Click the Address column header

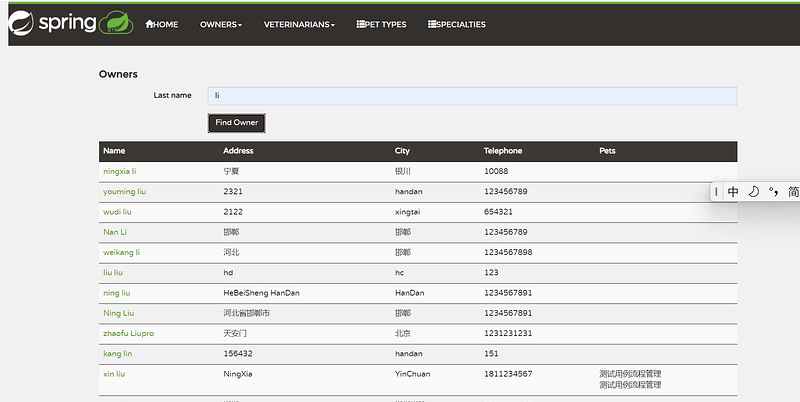[x=238, y=151]
